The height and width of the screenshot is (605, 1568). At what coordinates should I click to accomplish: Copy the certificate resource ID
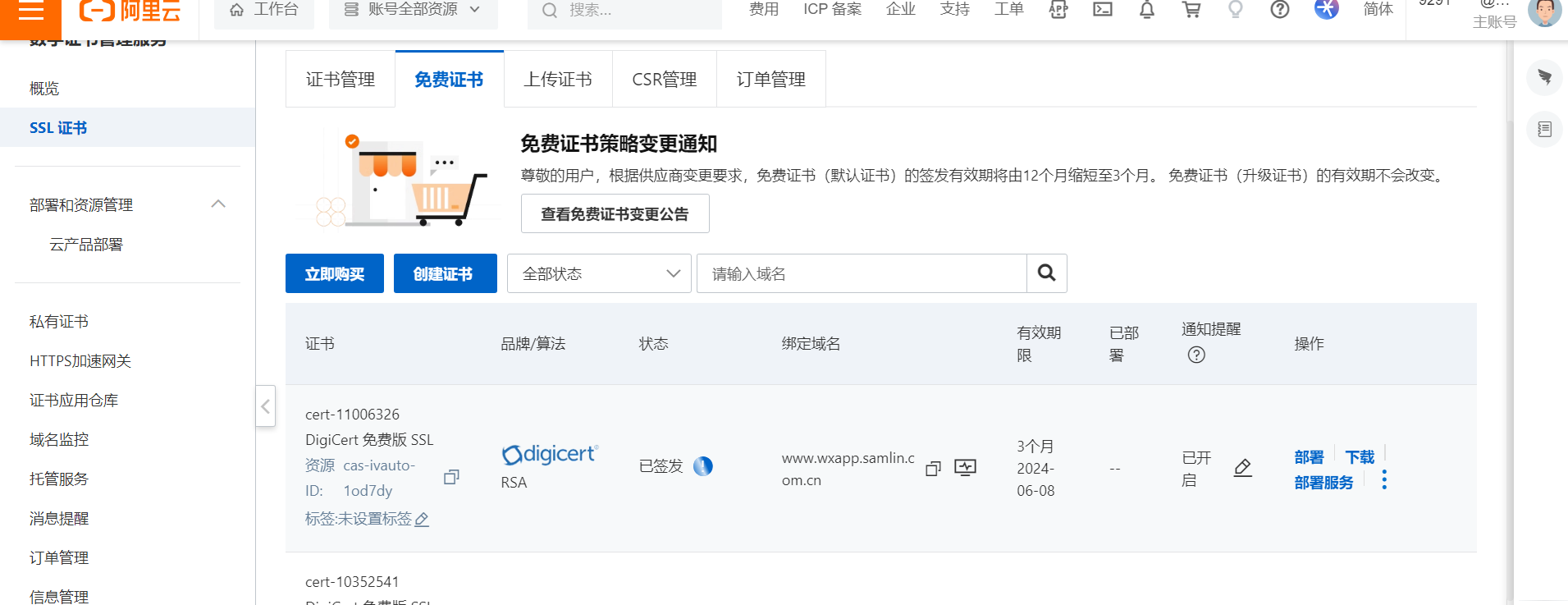(450, 477)
